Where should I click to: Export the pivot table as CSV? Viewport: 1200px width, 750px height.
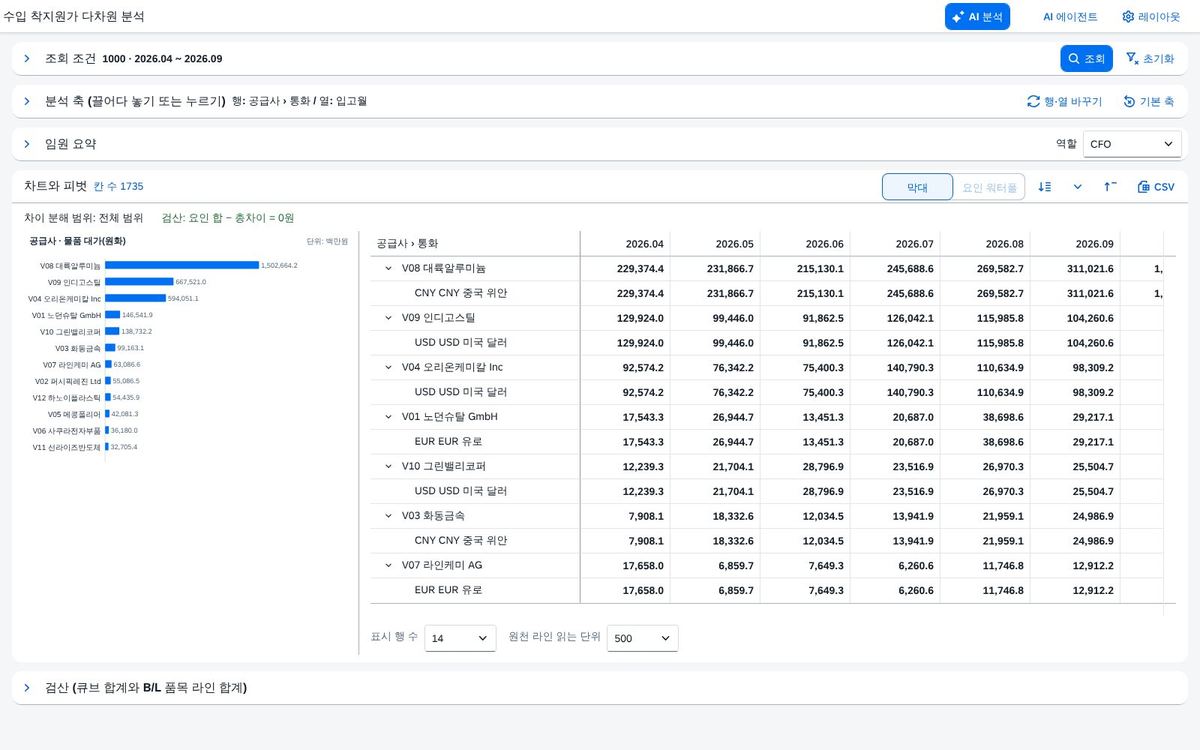pyautogui.click(x=1156, y=187)
